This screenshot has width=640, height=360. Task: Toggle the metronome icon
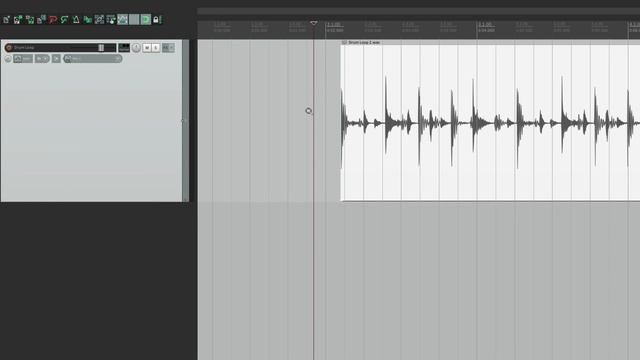pos(76,19)
